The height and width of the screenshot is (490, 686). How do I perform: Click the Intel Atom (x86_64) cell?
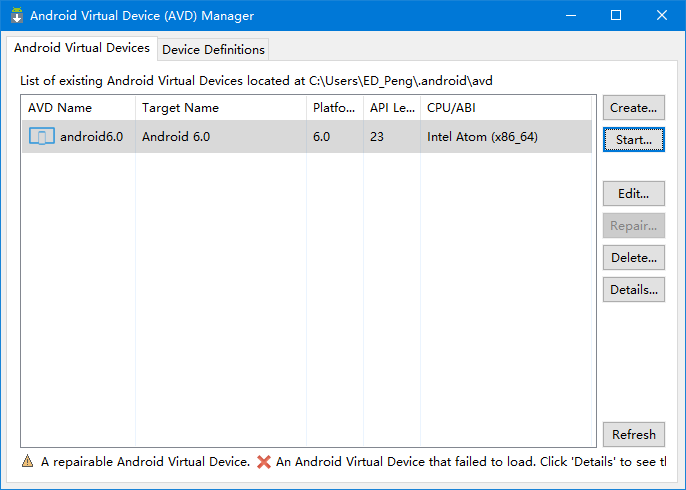click(482, 137)
